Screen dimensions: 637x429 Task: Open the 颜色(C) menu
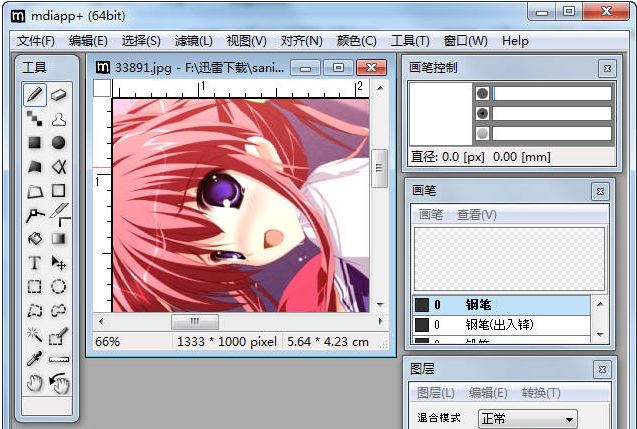point(357,41)
